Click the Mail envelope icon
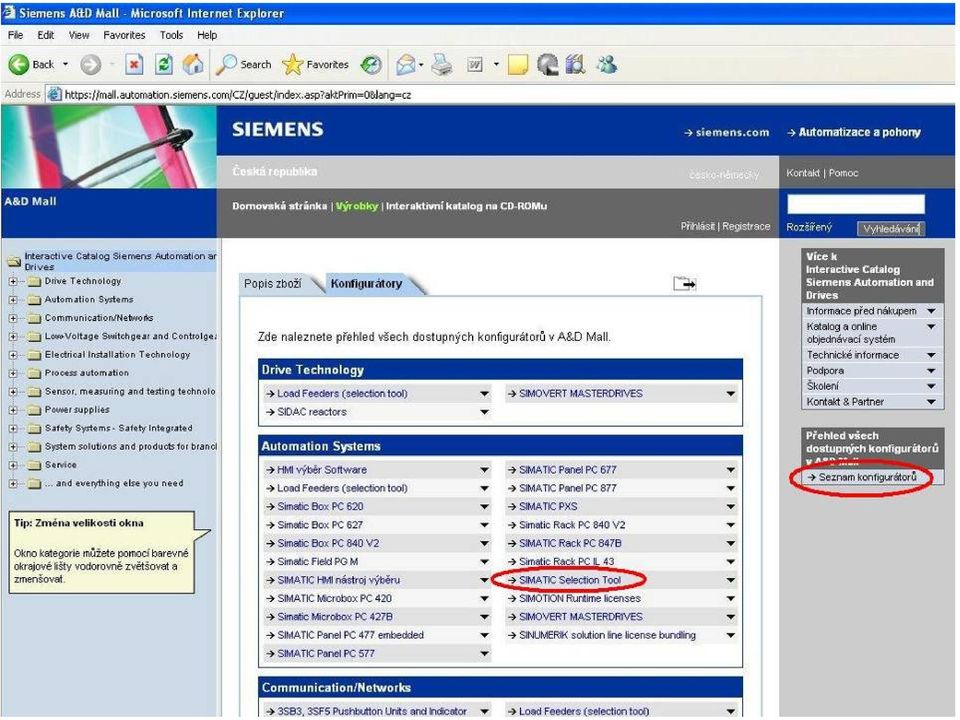 pyautogui.click(x=405, y=64)
